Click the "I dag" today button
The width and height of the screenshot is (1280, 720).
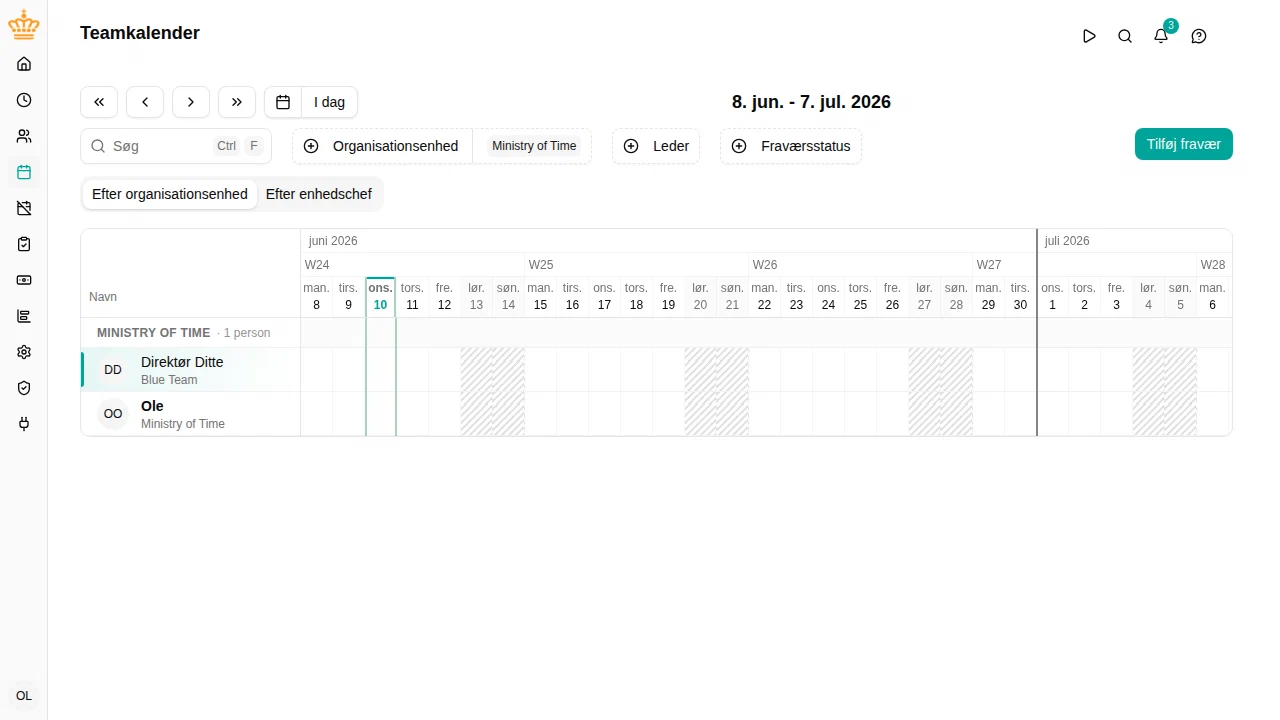pos(329,102)
